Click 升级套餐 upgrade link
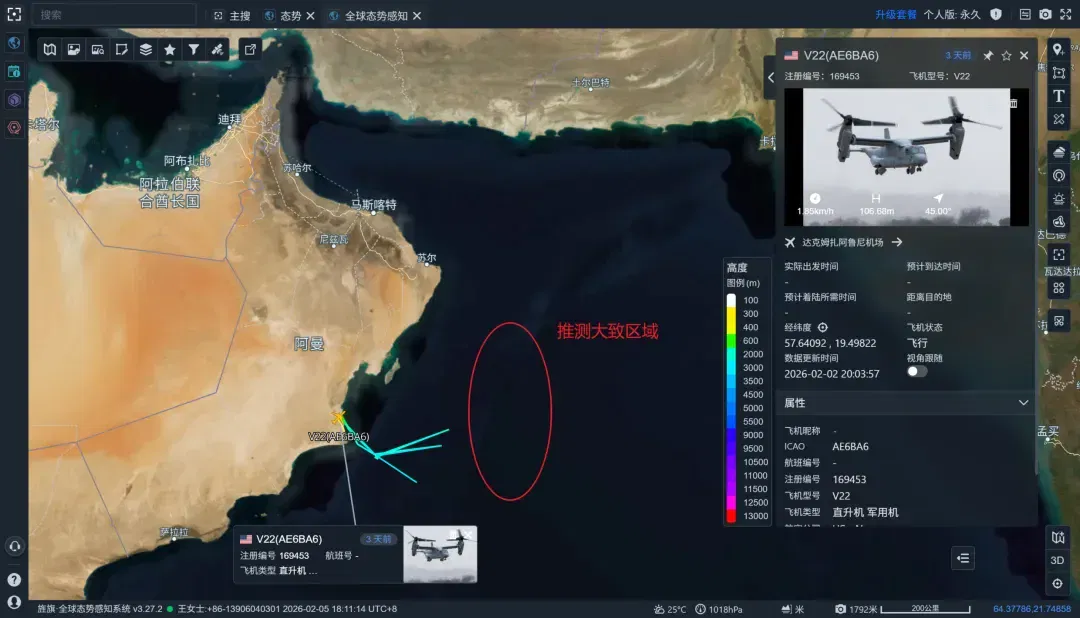The width and height of the screenshot is (1080, 618). [x=895, y=14]
